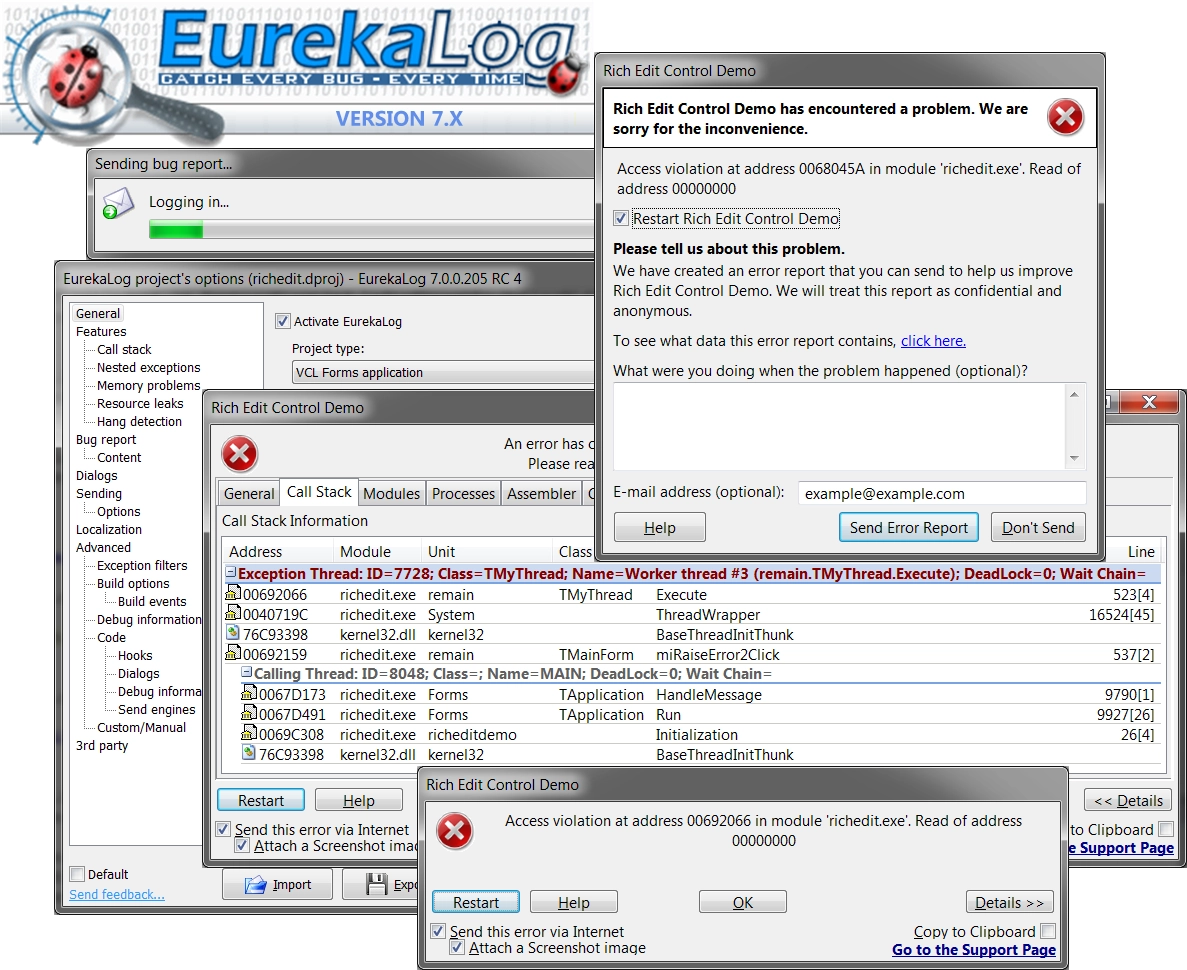Viewport: 1187px width, 970px height.
Task: Toggle Attach a Screenshot image in Call Stack dialog
Action: (241, 846)
